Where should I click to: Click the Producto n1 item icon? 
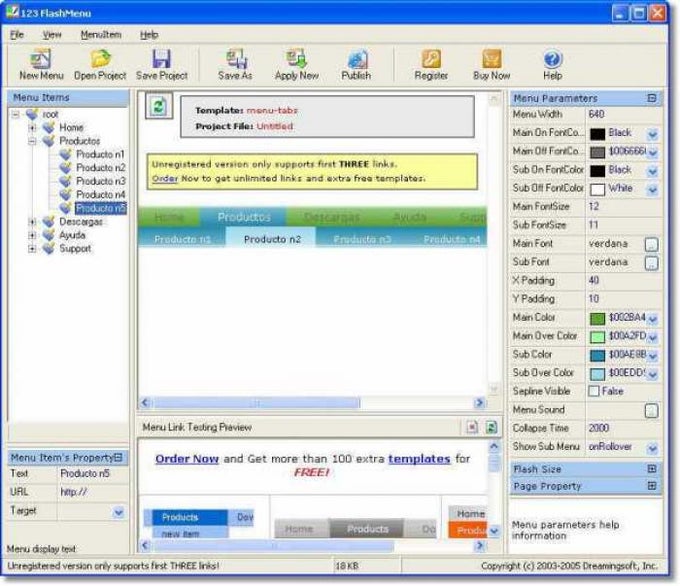point(65,154)
